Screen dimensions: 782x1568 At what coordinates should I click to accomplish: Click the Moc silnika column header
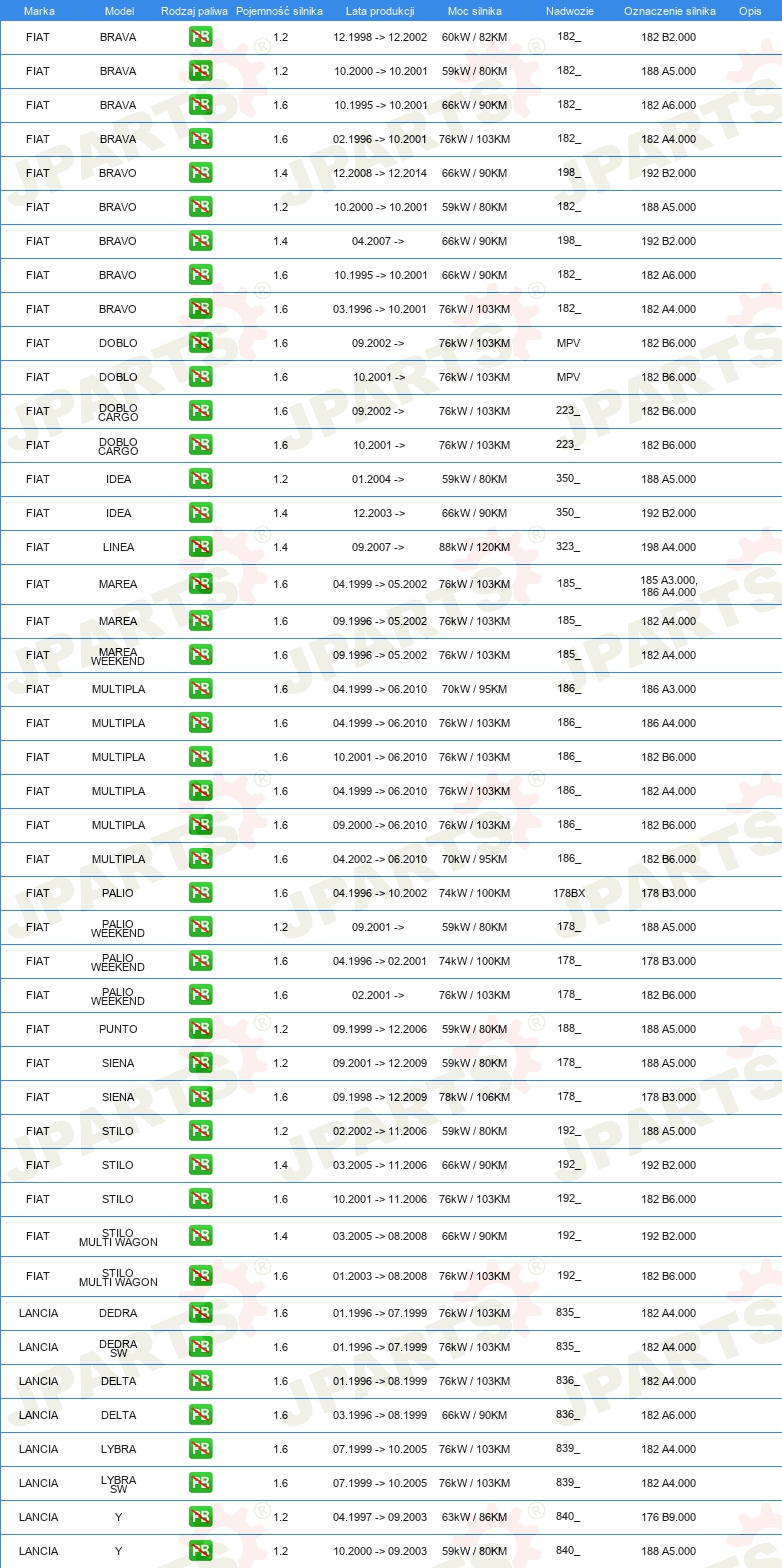[475, 11]
